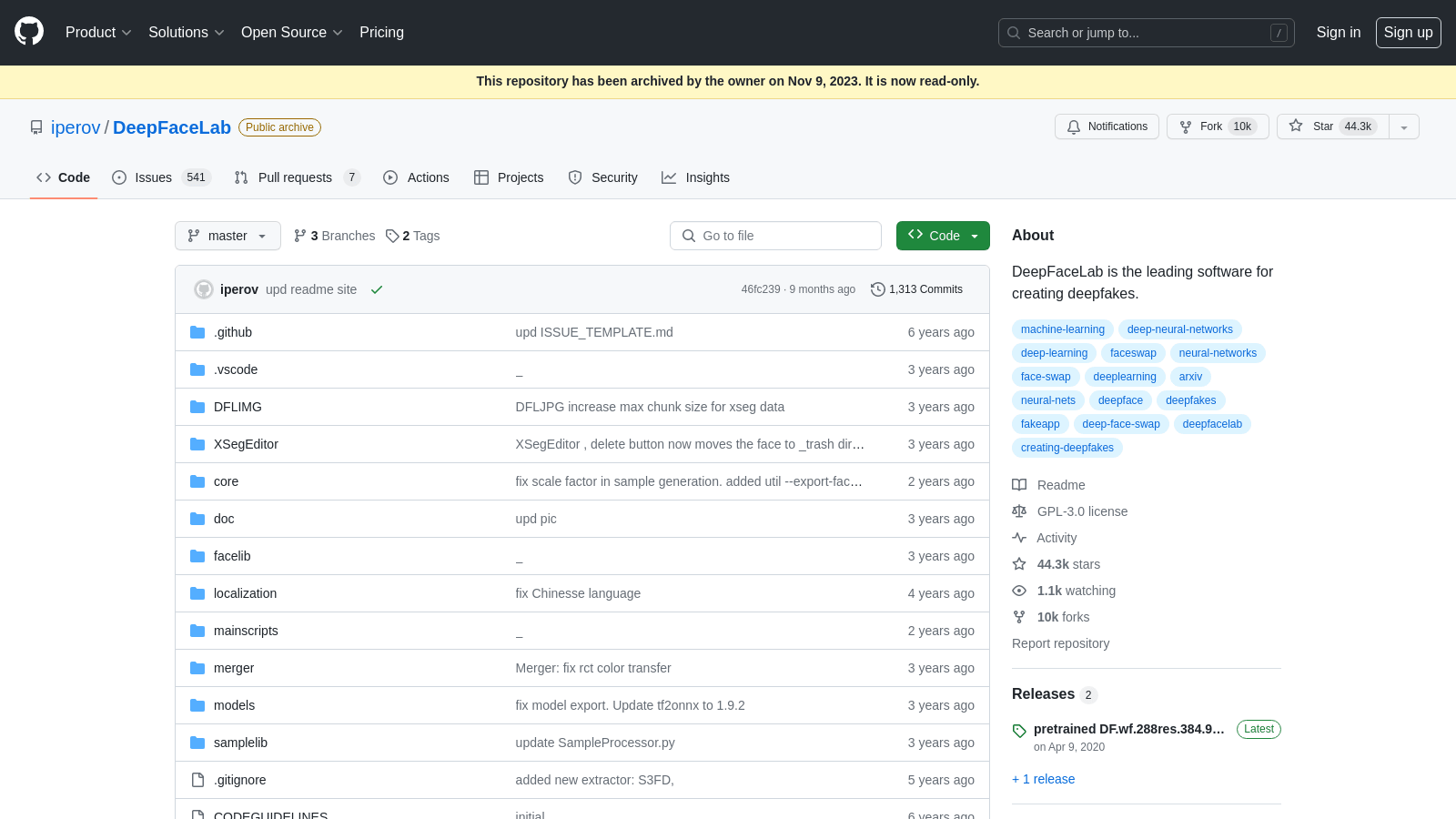Click the Sign up button
Viewport: 1456px width, 819px height.
coord(1409,33)
